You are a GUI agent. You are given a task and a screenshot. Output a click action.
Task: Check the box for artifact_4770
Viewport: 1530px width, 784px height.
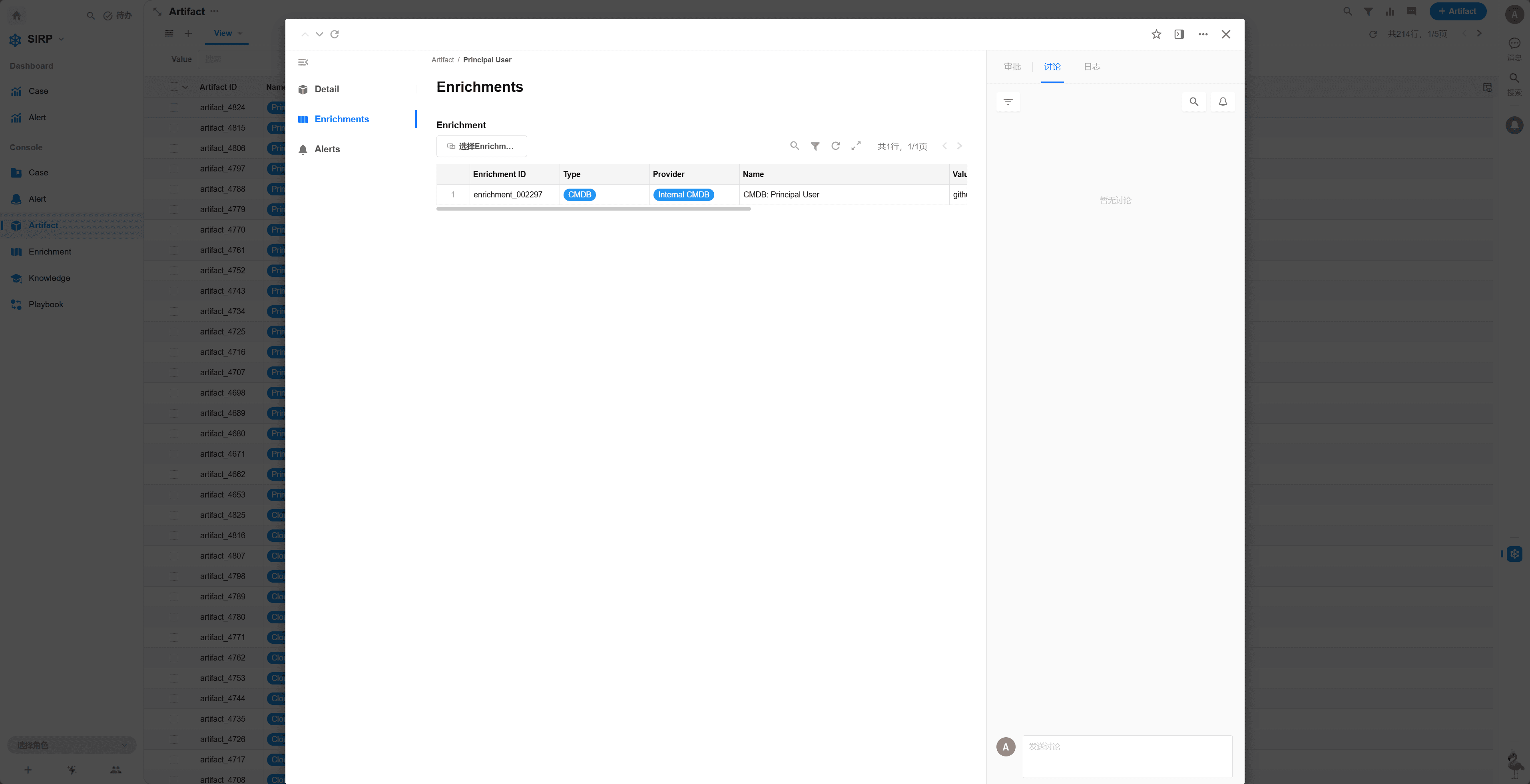174,230
